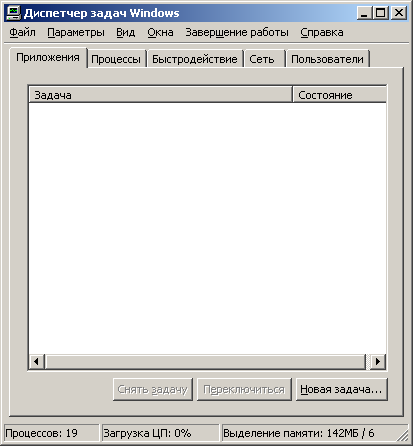Click the right scroll arrow of task list

pyautogui.click(x=378, y=362)
